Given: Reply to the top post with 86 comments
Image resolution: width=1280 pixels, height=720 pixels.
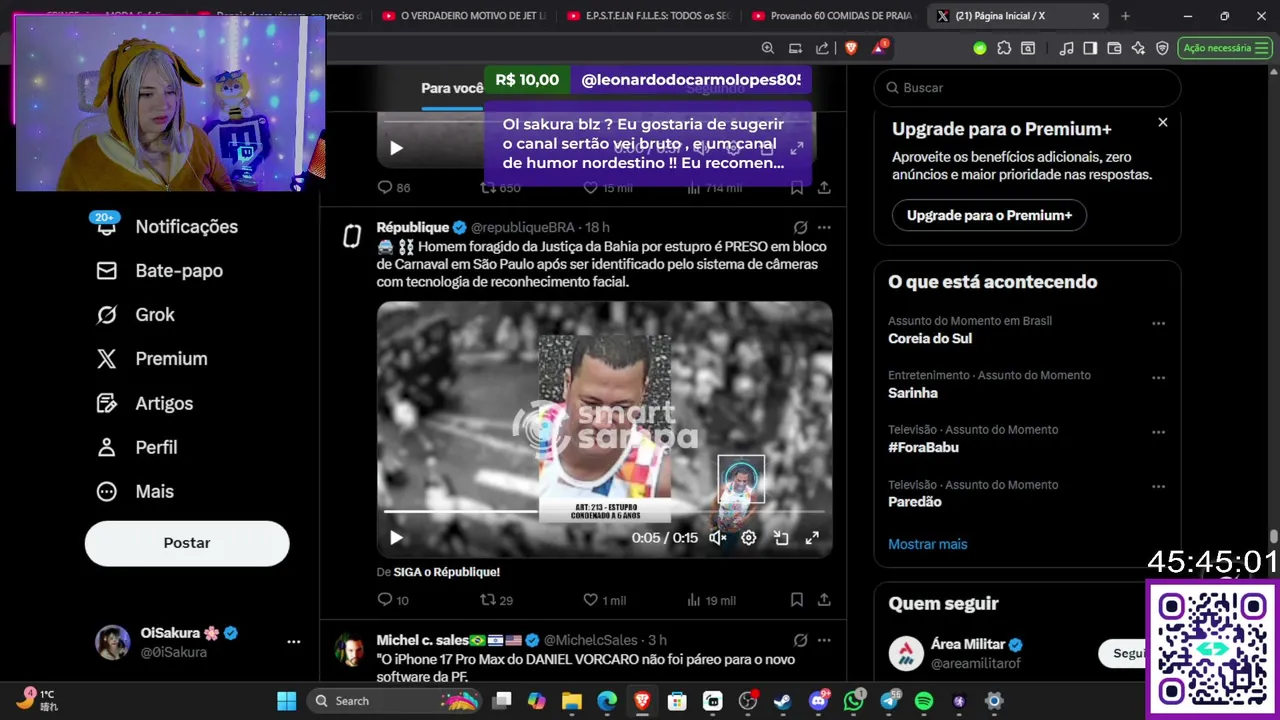Looking at the screenshot, I should [x=393, y=187].
